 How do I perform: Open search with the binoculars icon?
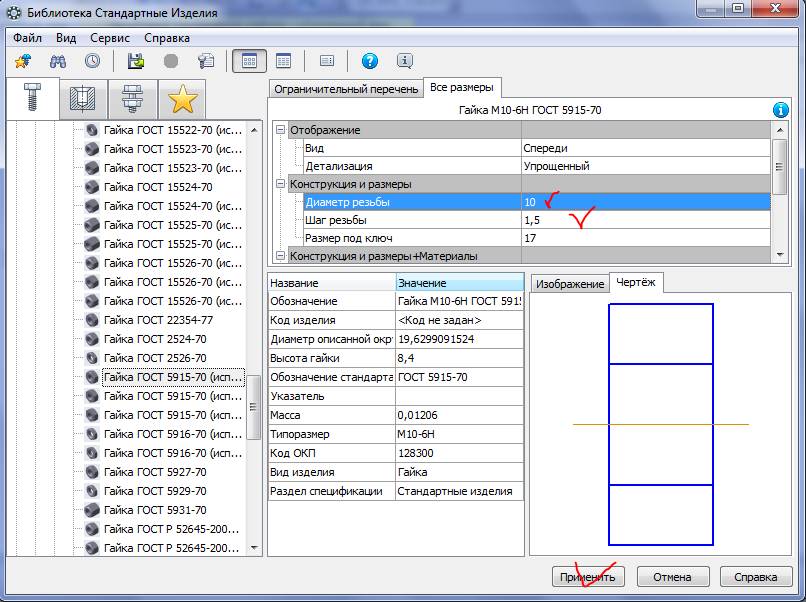point(58,61)
